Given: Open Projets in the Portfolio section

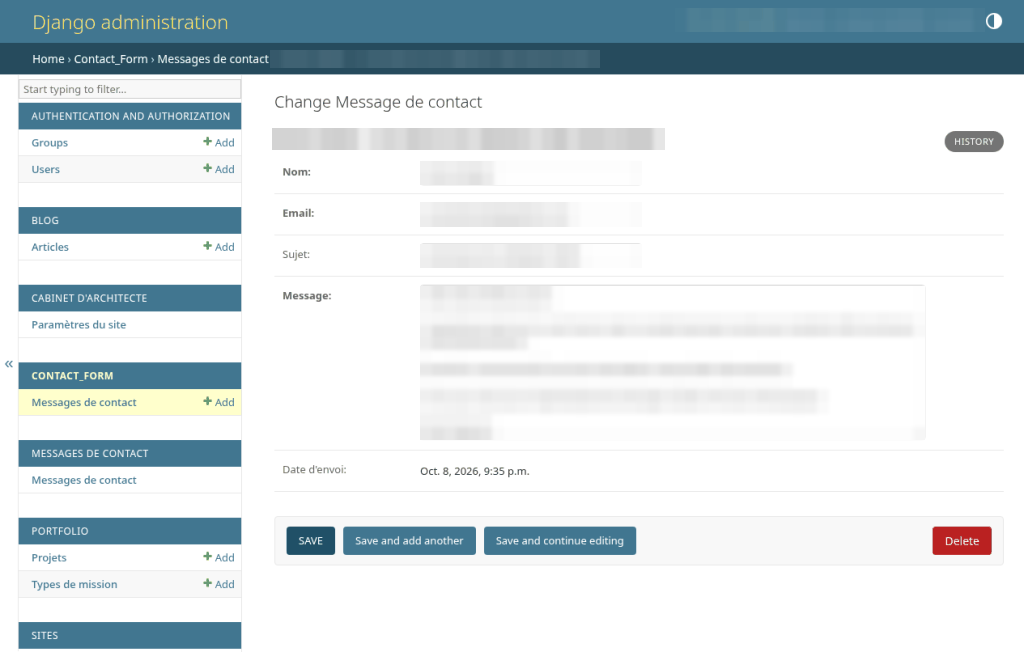Looking at the screenshot, I should tap(49, 558).
